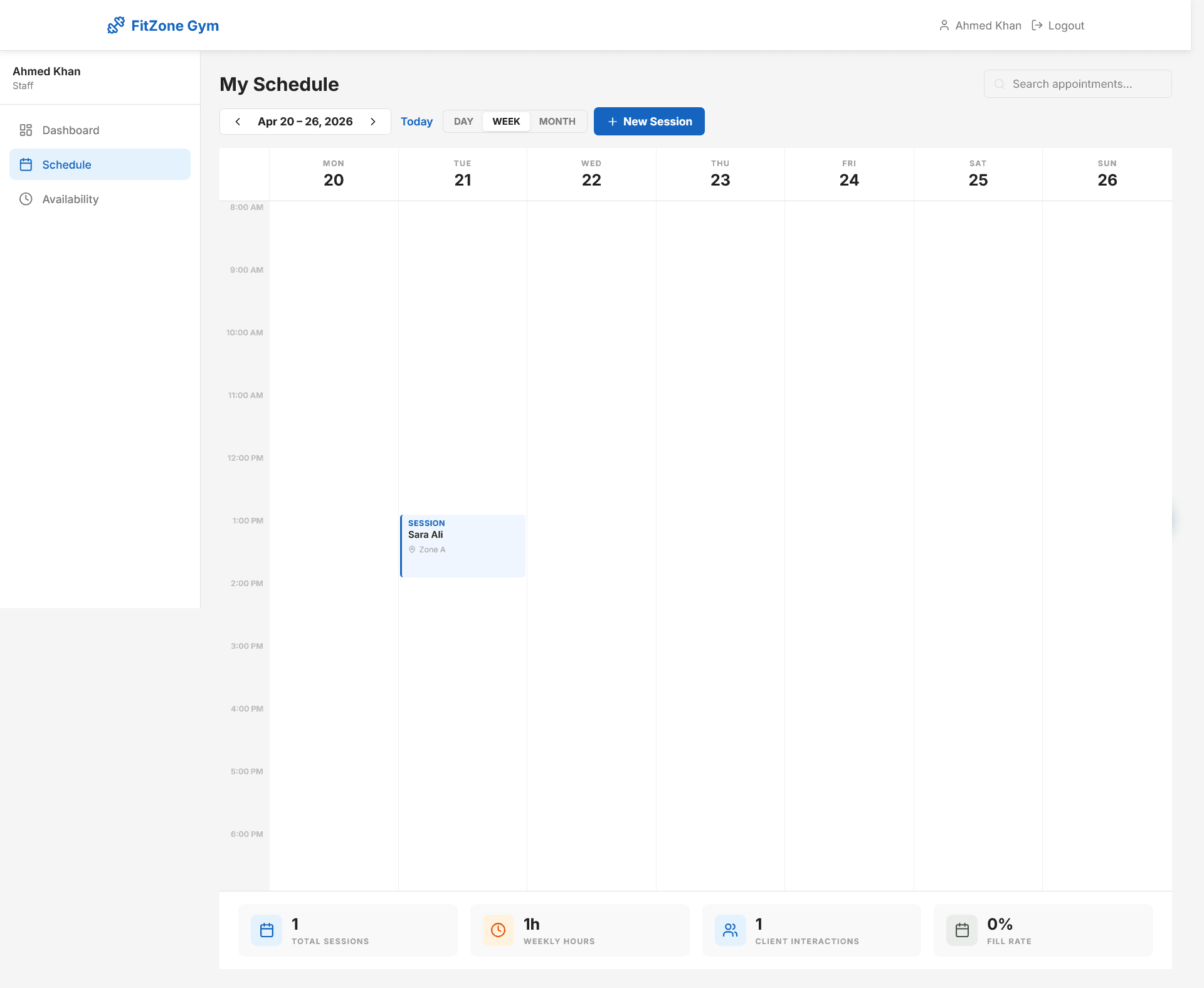
Task: Open the Apr 20 – 26, 2026 date range selector
Action: pos(305,121)
